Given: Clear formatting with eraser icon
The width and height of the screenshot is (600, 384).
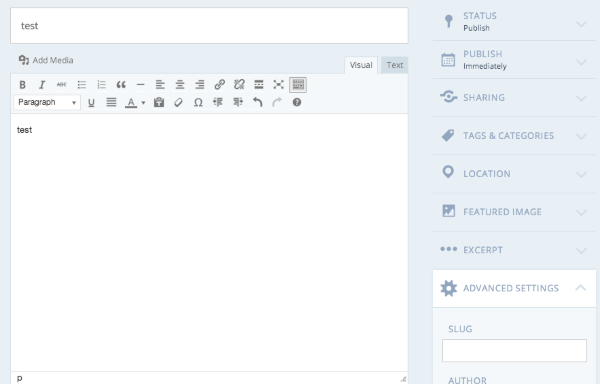Looking at the screenshot, I should point(178,103).
